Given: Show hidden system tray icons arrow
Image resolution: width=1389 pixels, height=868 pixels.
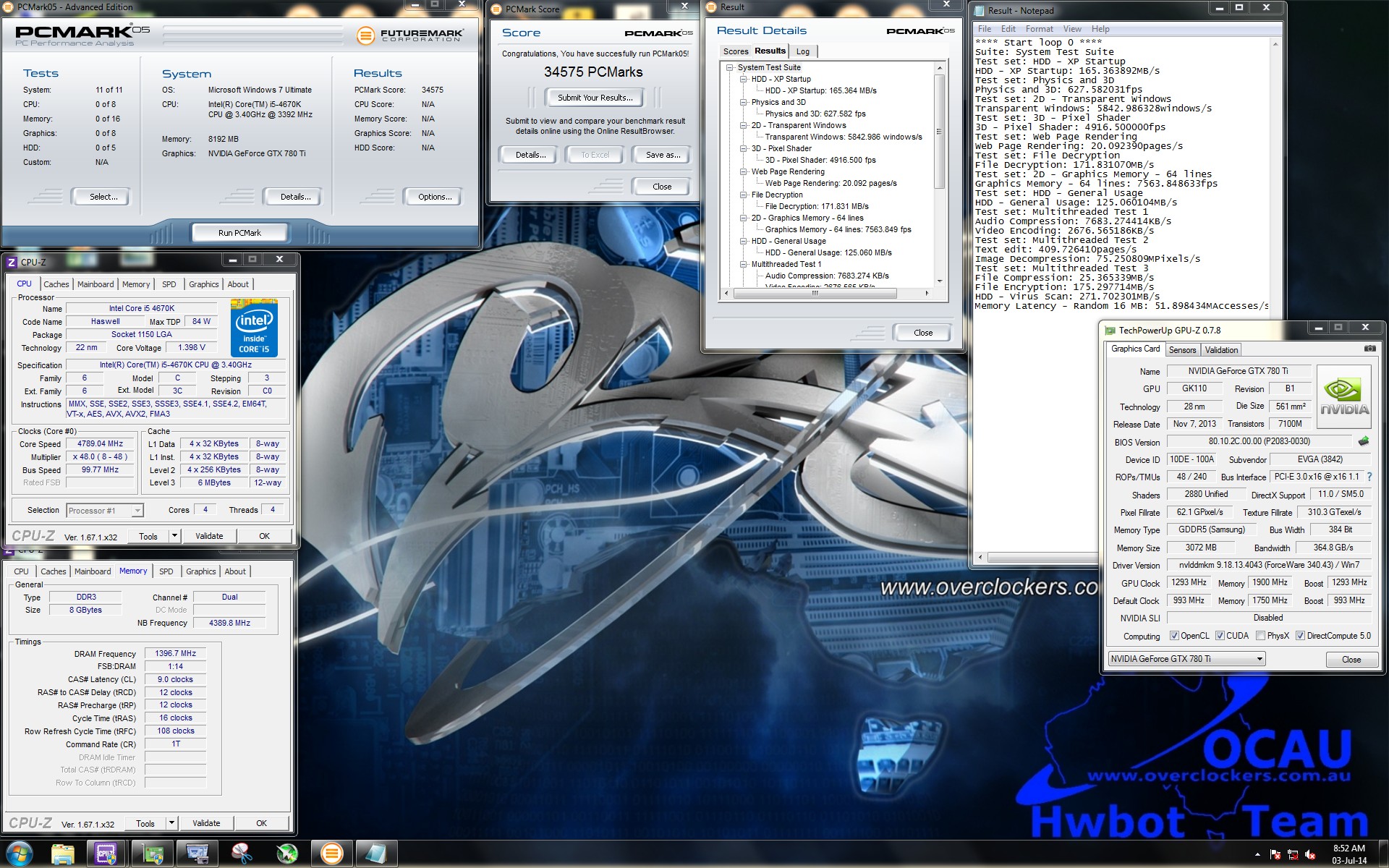Looking at the screenshot, I should pos(1257,854).
